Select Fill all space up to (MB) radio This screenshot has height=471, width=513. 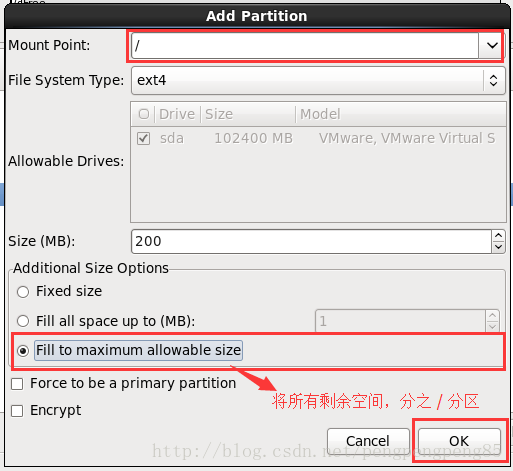[x=23, y=321]
